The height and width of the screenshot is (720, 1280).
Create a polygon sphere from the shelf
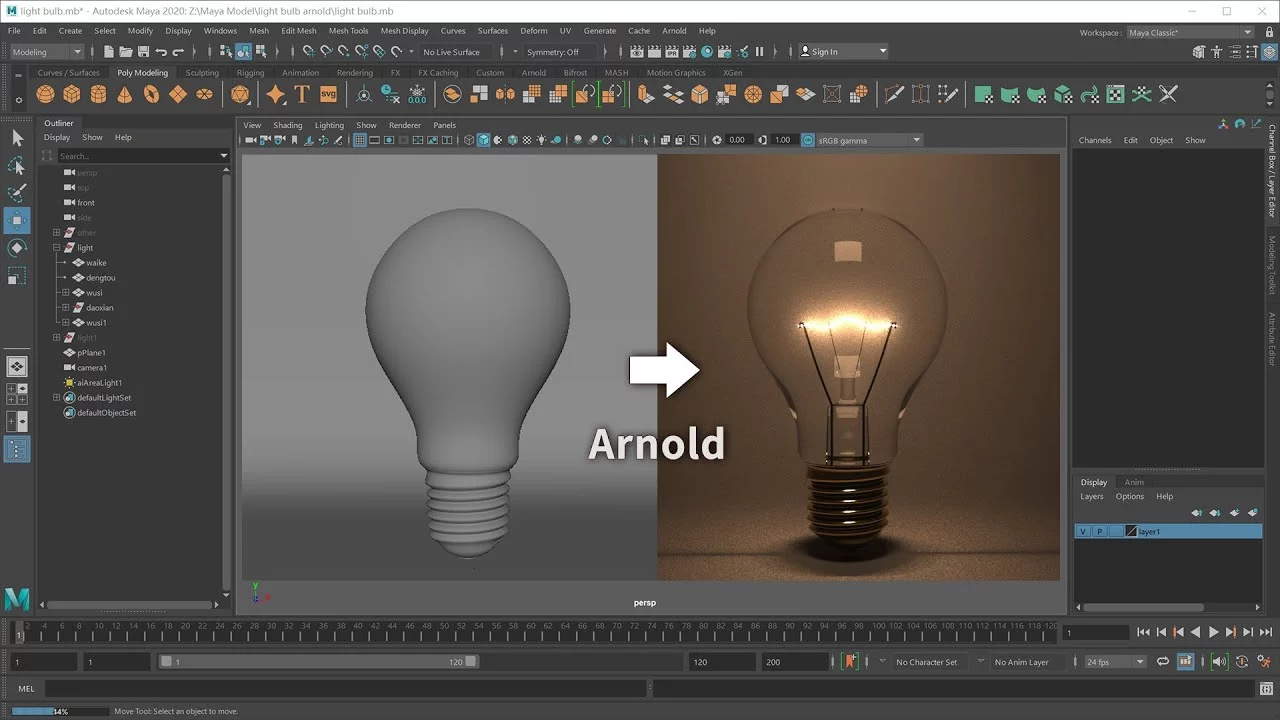45,94
